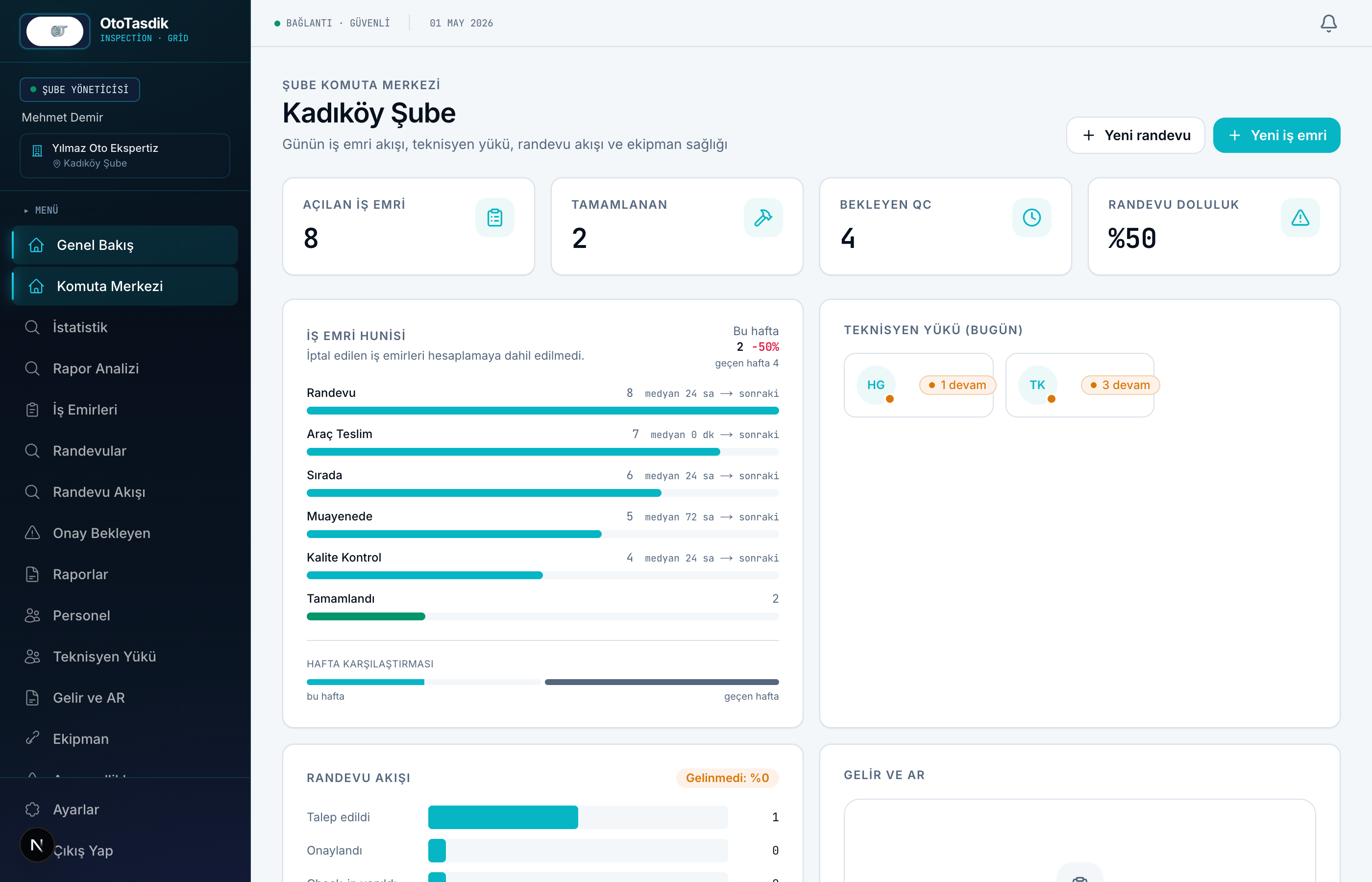
Task: Click the Yeni randevu button
Action: click(x=1135, y=135)
